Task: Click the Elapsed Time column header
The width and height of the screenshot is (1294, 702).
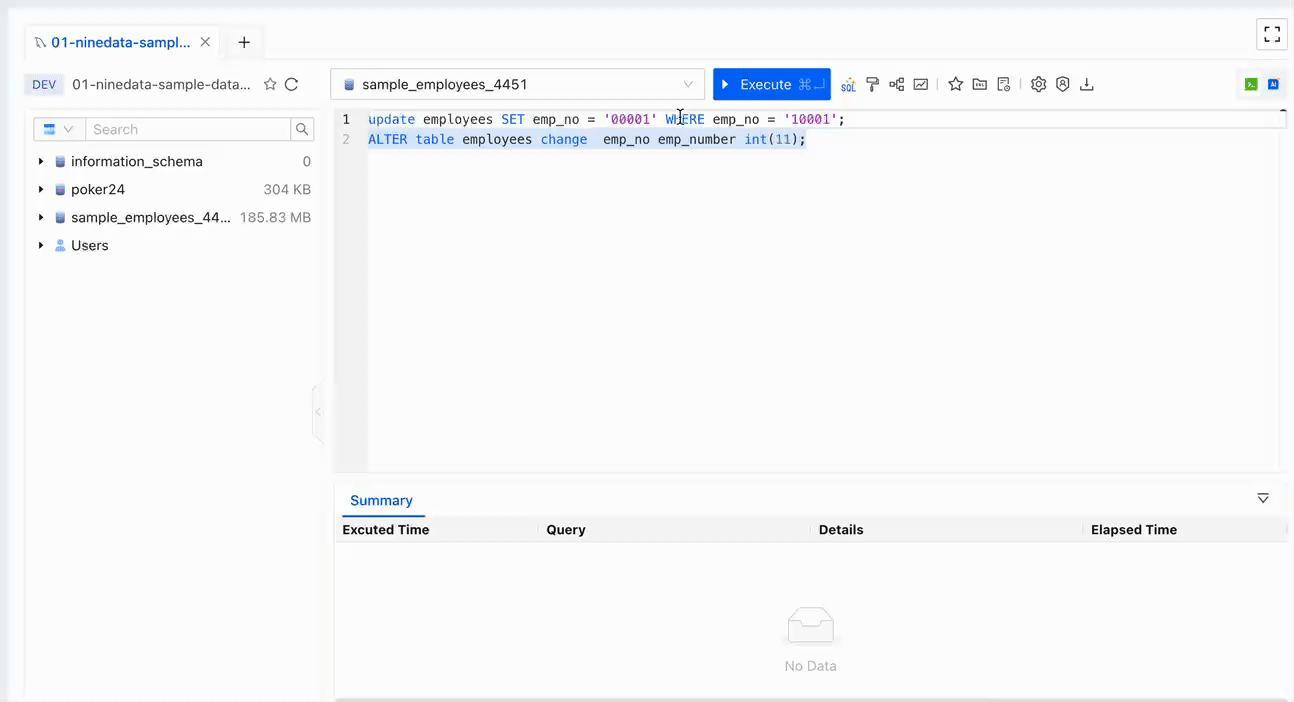Action: coord(1134,530)
